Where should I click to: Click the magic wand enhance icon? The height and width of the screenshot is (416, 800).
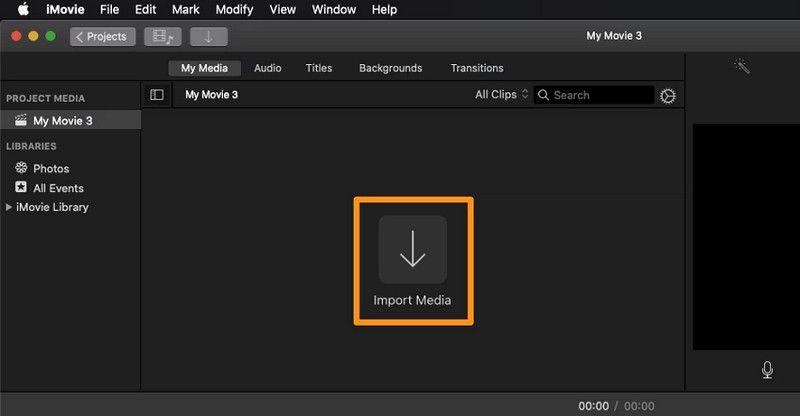pyautogui.click(x=741, y=66)
